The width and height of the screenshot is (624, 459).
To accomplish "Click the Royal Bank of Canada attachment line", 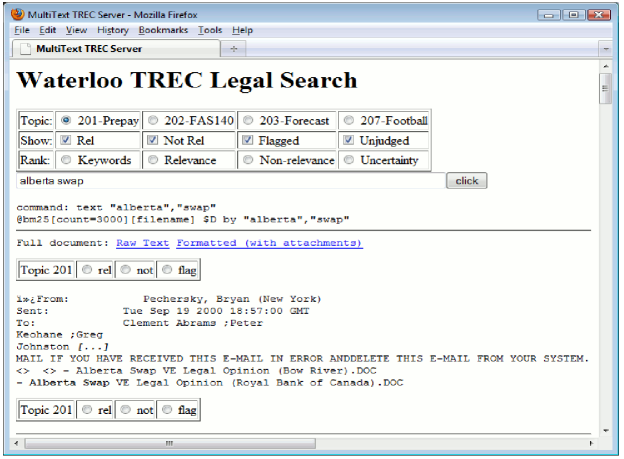I will [x=210, y=383].
